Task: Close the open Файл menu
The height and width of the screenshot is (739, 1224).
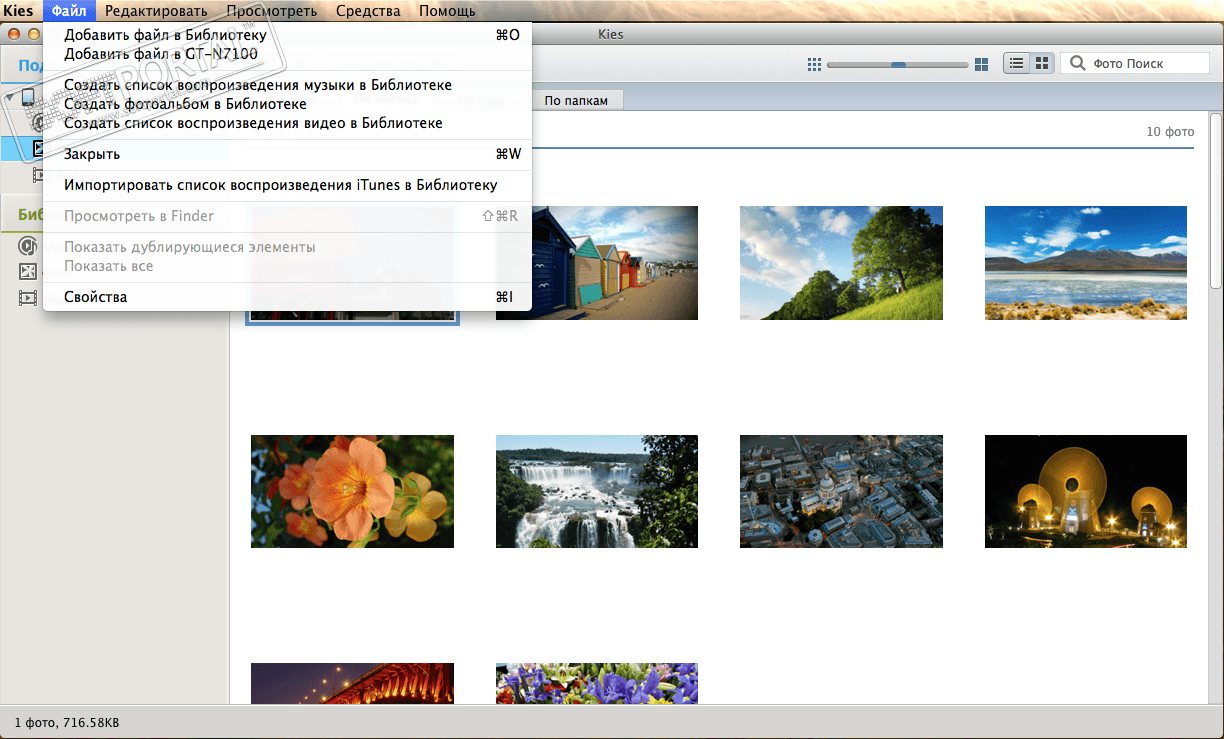Action: pyautogui.click(x=69, y=11)
